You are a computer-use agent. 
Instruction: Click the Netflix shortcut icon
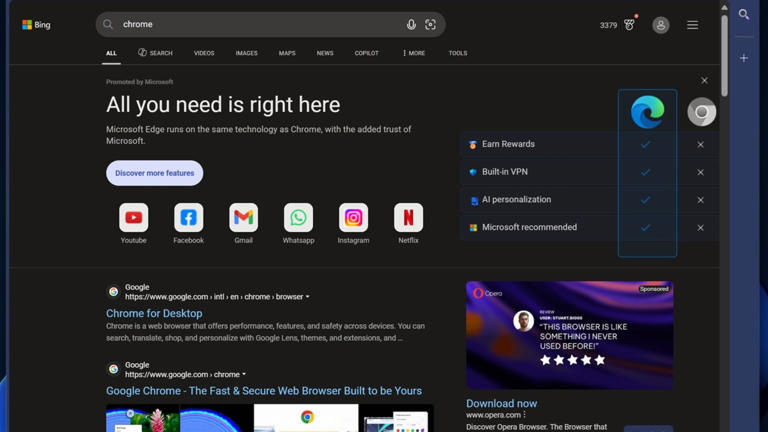click(408, 218)
